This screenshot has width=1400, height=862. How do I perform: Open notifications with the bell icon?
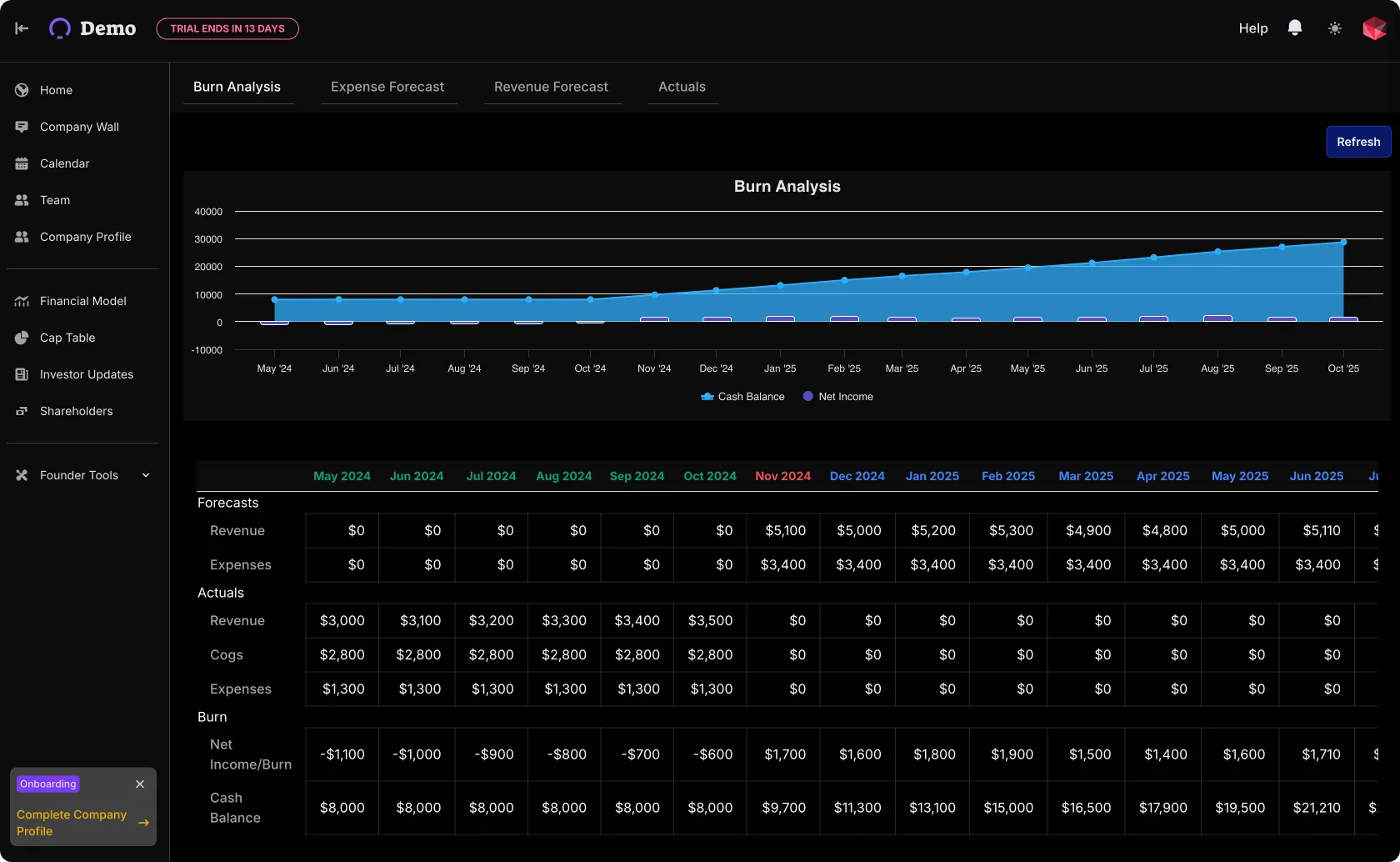coord(1295,28)
